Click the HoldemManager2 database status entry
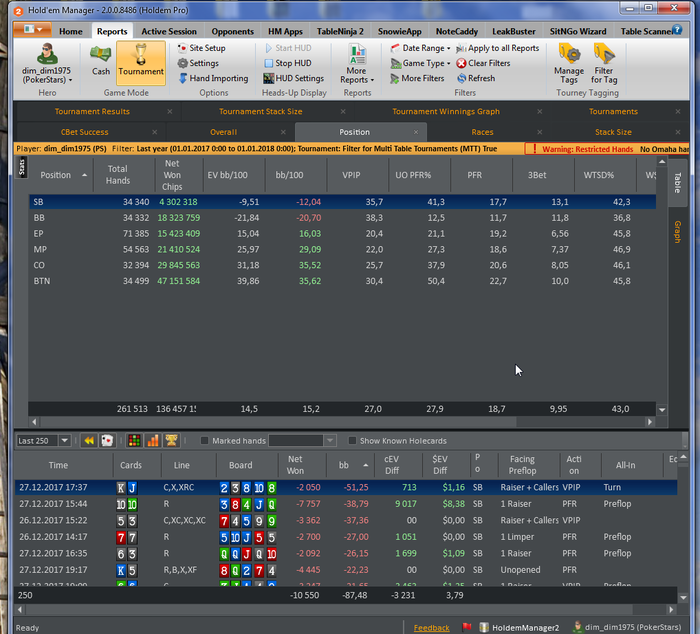 [x=519, y=627]
